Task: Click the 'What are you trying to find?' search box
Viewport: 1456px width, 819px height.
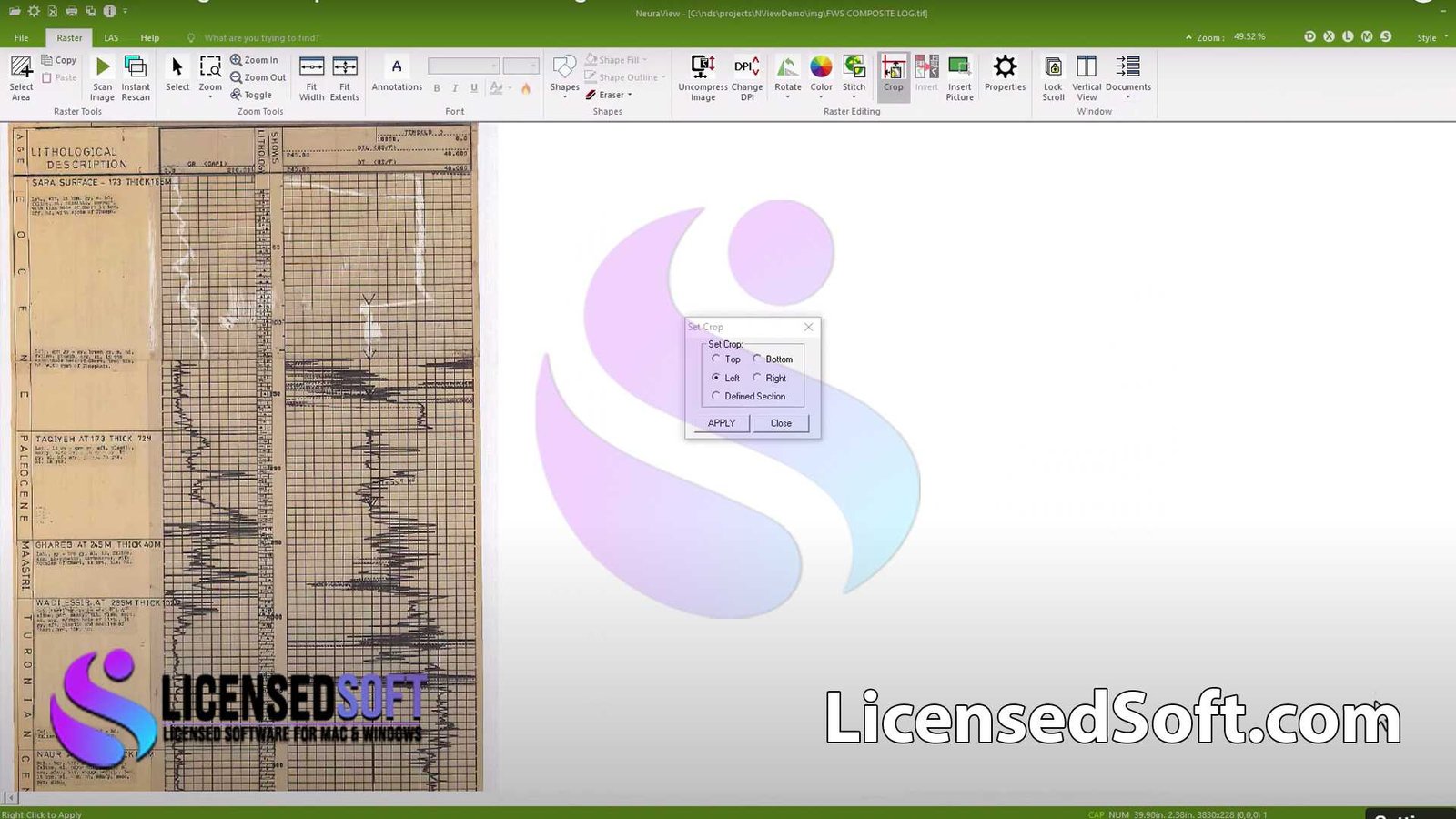Action: 261,37
